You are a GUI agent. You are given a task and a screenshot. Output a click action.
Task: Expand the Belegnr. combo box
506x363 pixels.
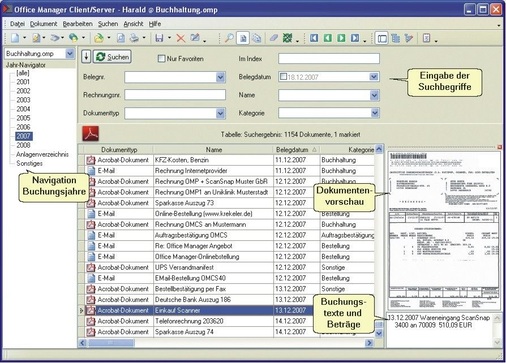pyautogui.click(x=220, y=77)
